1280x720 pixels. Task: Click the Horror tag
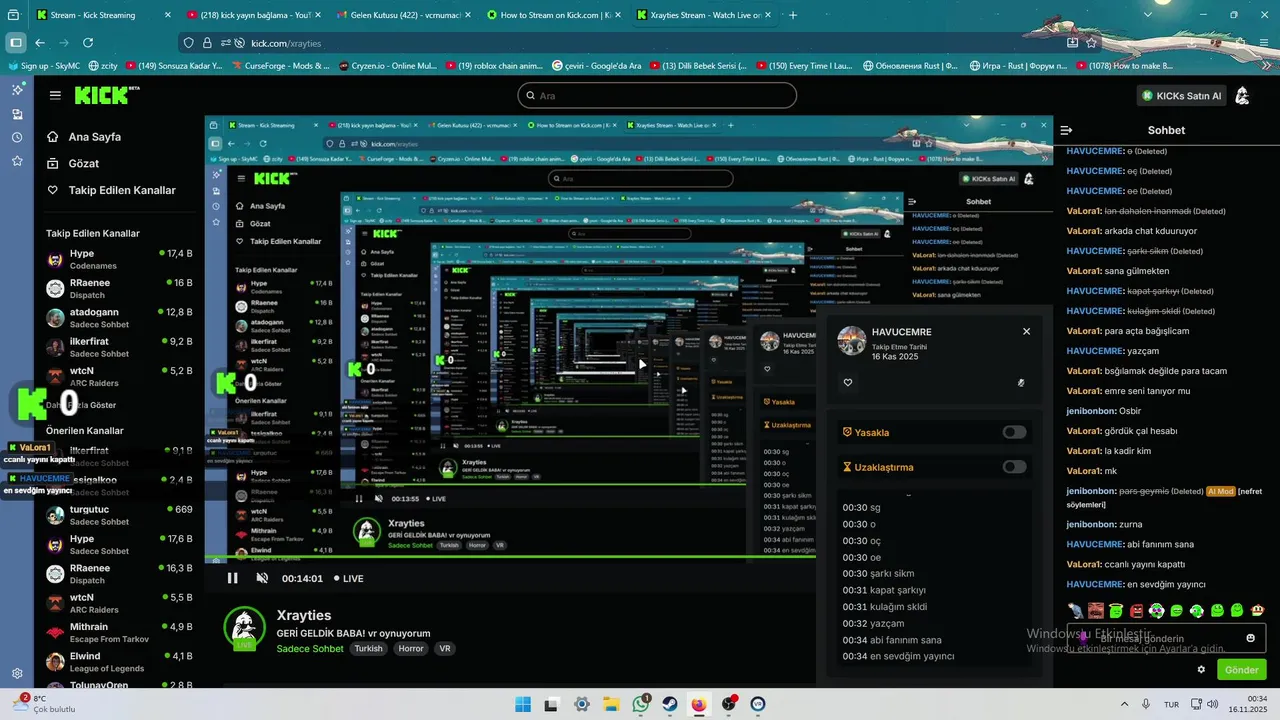click(411, 648)
